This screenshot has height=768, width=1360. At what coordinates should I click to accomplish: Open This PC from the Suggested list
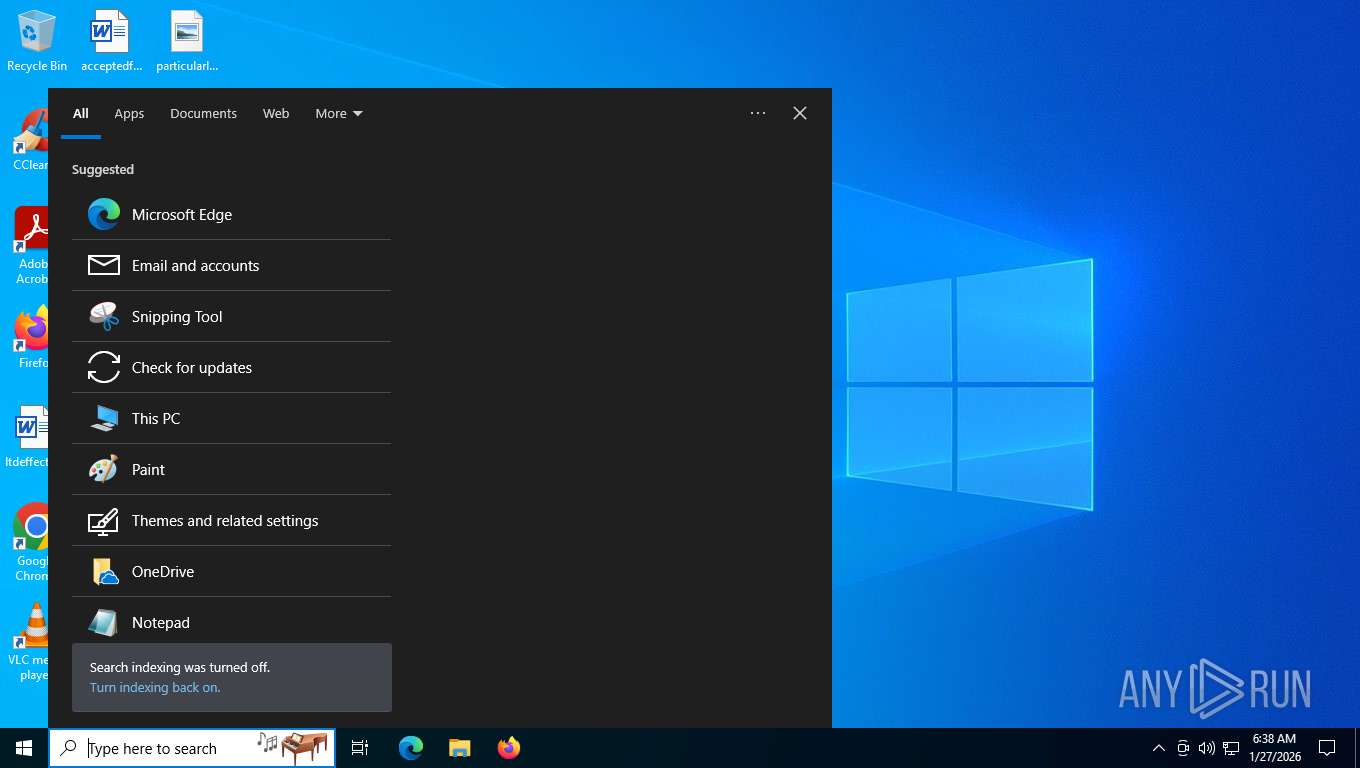pos(231,418)
